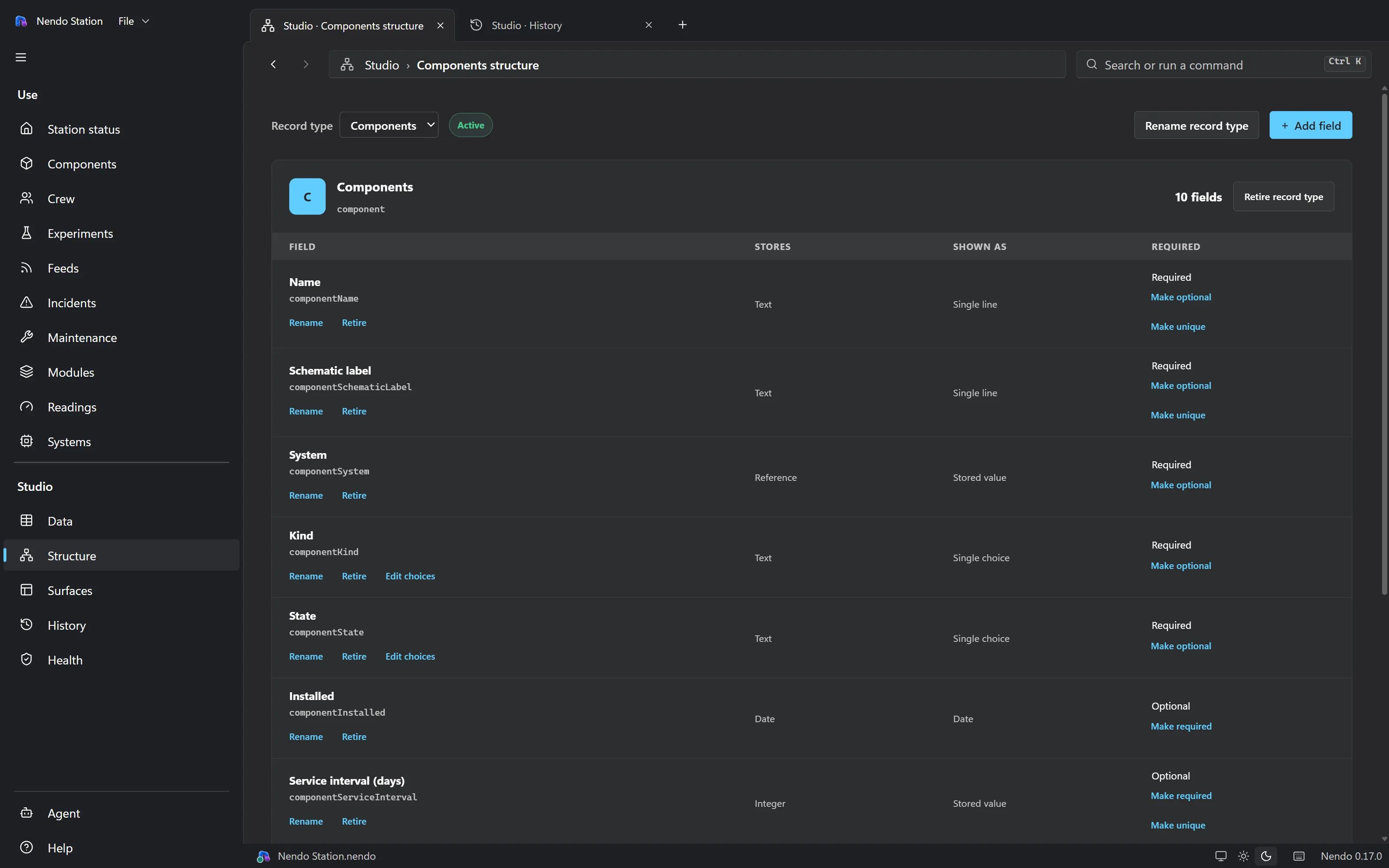The width and height of the screenshot is (1389, 868).
Task: Click Rename for the Schematic label field
Action: [306, 411]
